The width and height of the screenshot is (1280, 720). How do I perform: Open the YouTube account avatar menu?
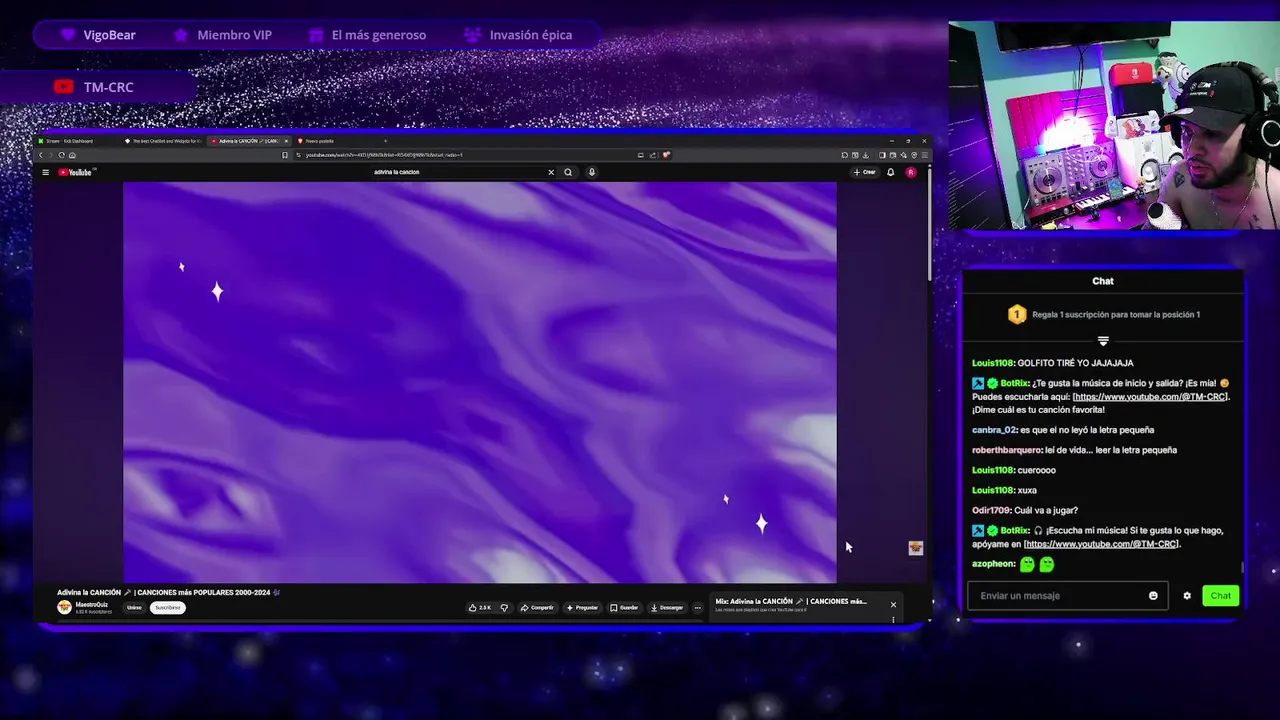911,172
